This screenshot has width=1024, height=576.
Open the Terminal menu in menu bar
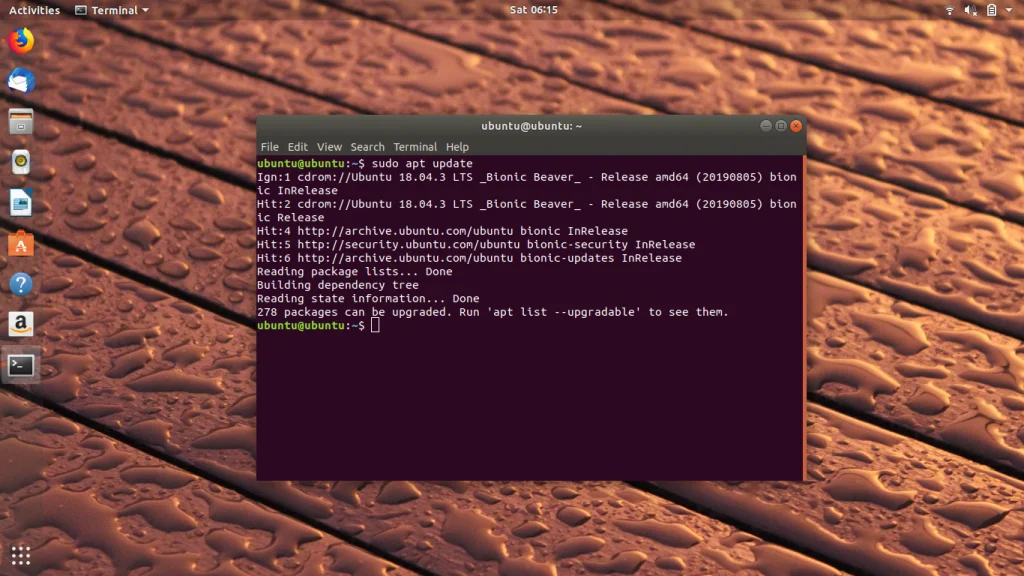415,147
